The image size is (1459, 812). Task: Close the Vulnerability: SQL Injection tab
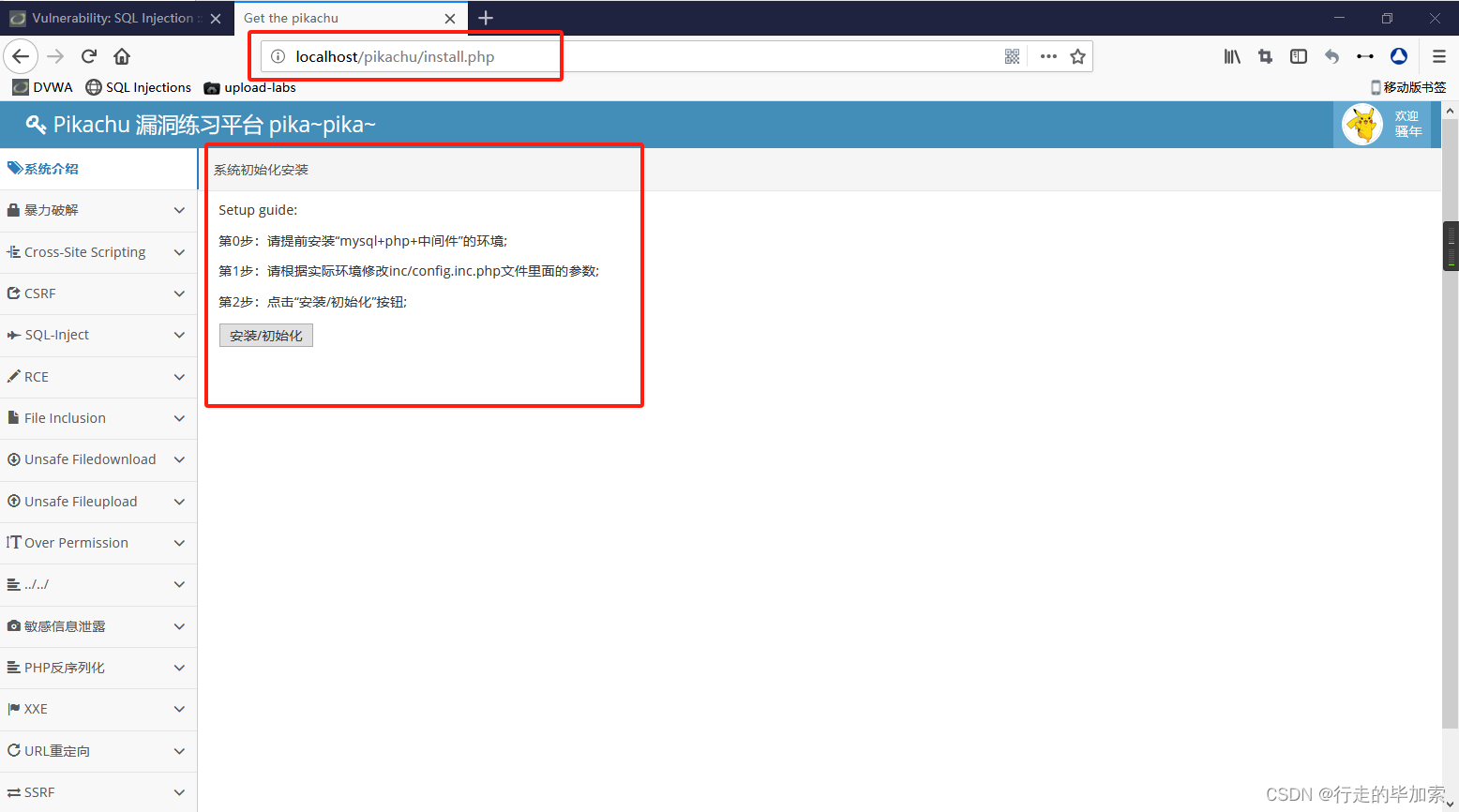coord(216,19)
